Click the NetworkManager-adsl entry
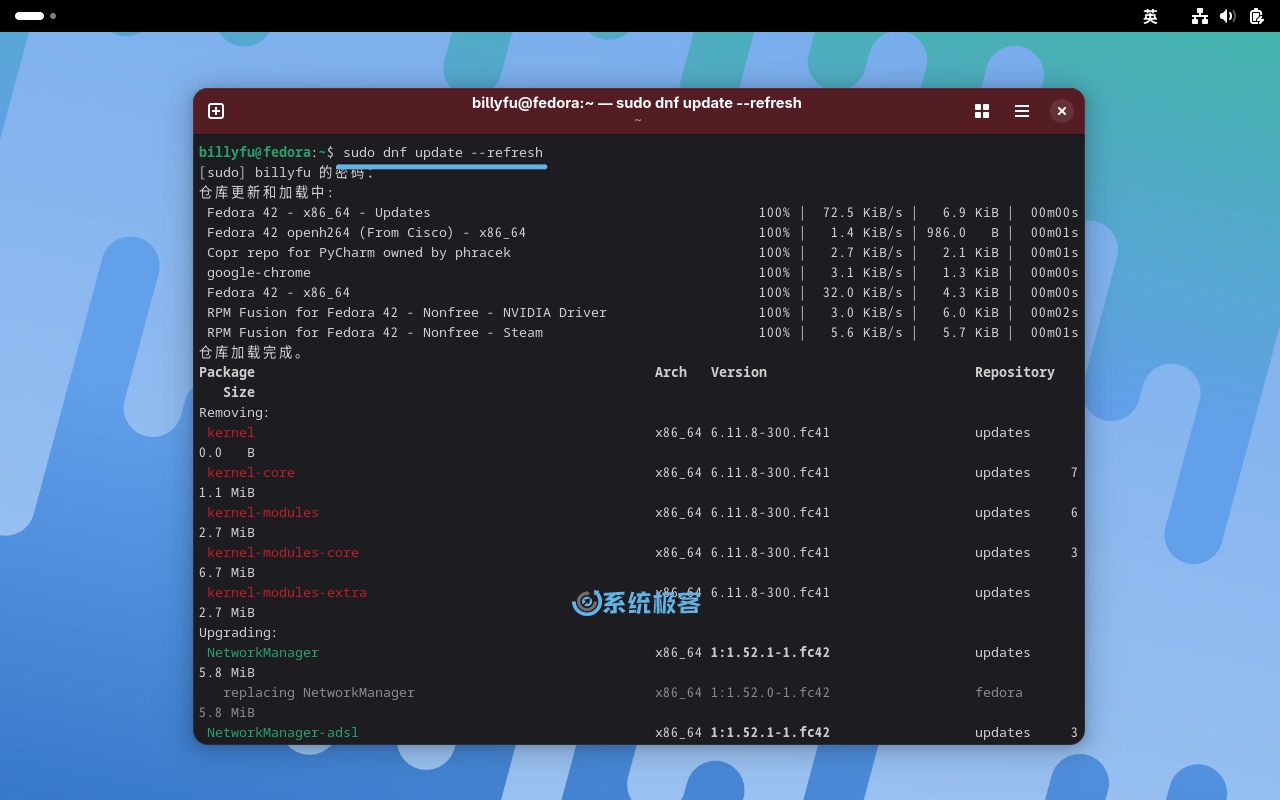1280x800 pixels. 283,732
